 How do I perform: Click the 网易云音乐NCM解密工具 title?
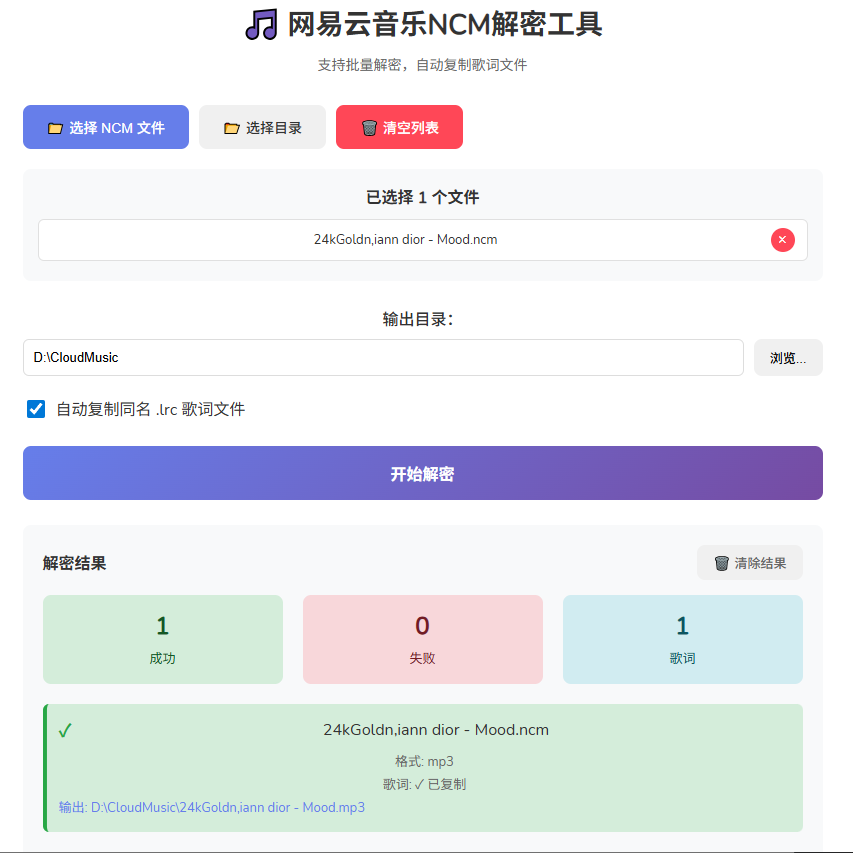pos(444,24)
